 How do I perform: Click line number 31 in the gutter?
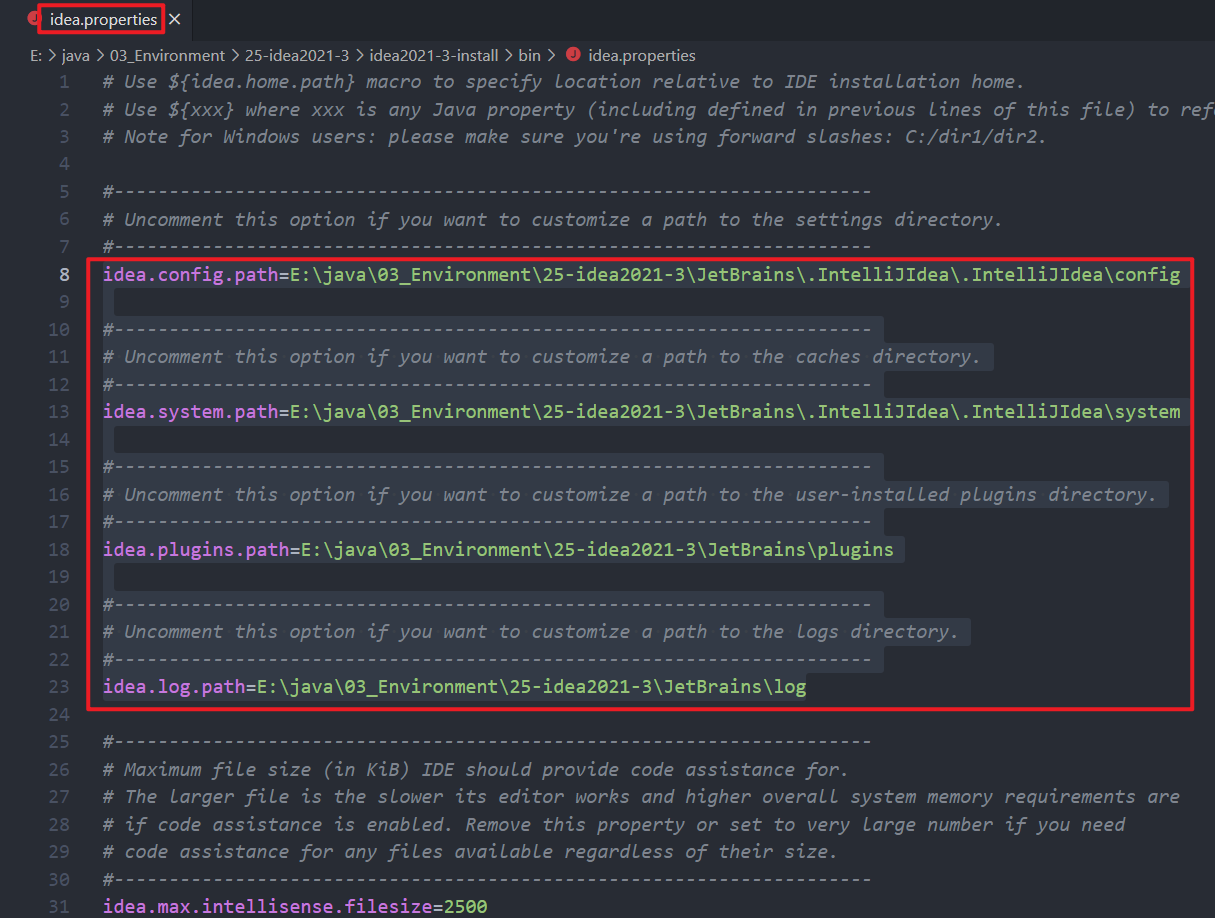[59, 906]
